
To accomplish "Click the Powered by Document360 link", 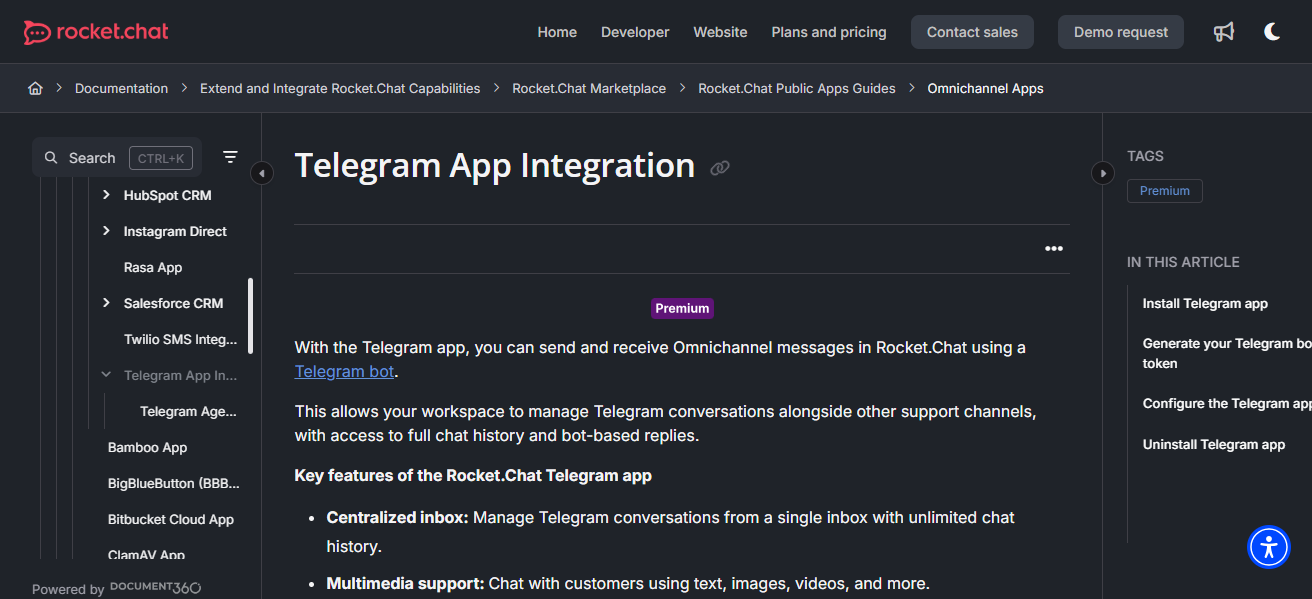I will click(x=117, y=588).
